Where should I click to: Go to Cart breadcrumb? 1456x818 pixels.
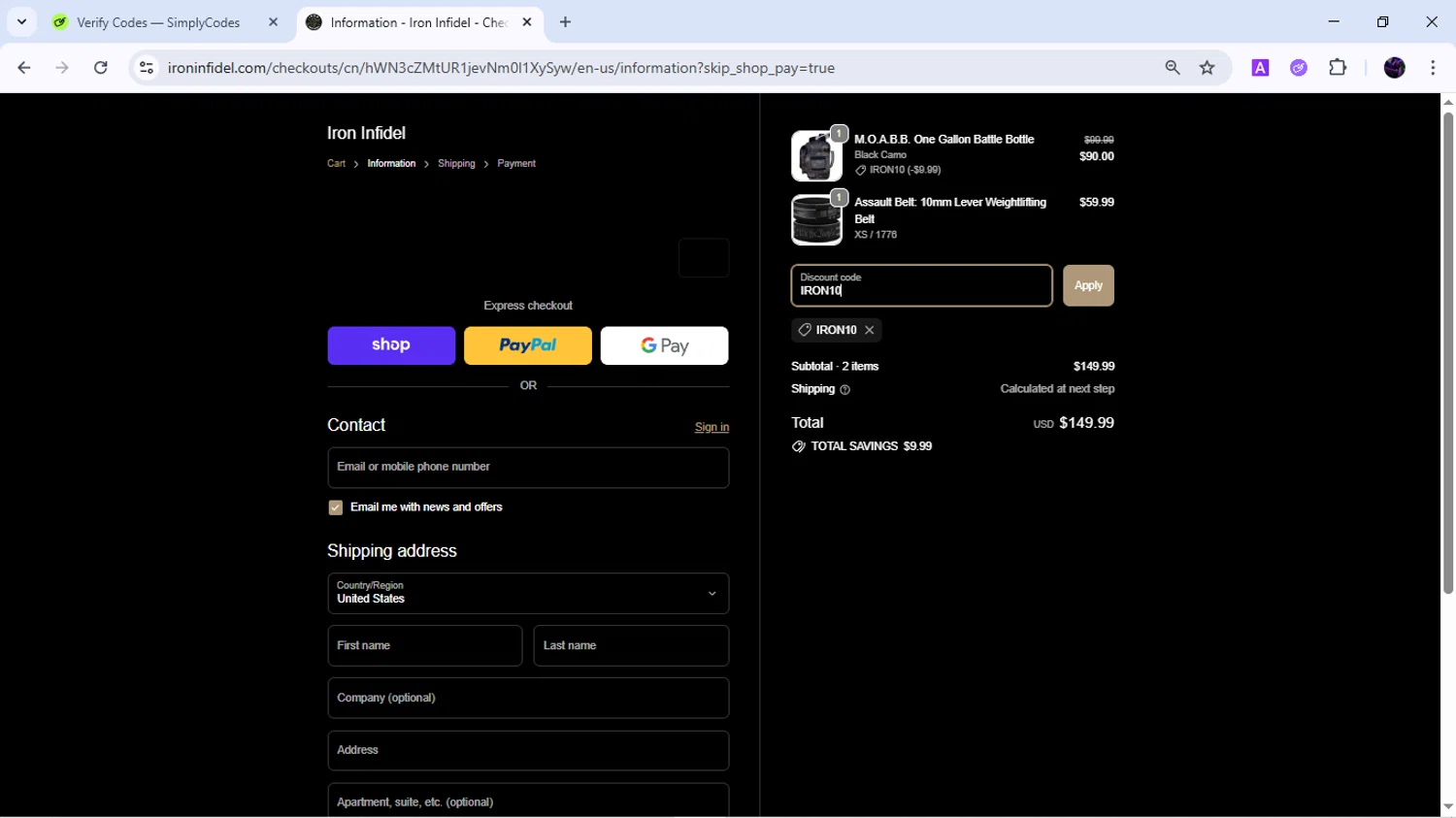coord(336,164)
